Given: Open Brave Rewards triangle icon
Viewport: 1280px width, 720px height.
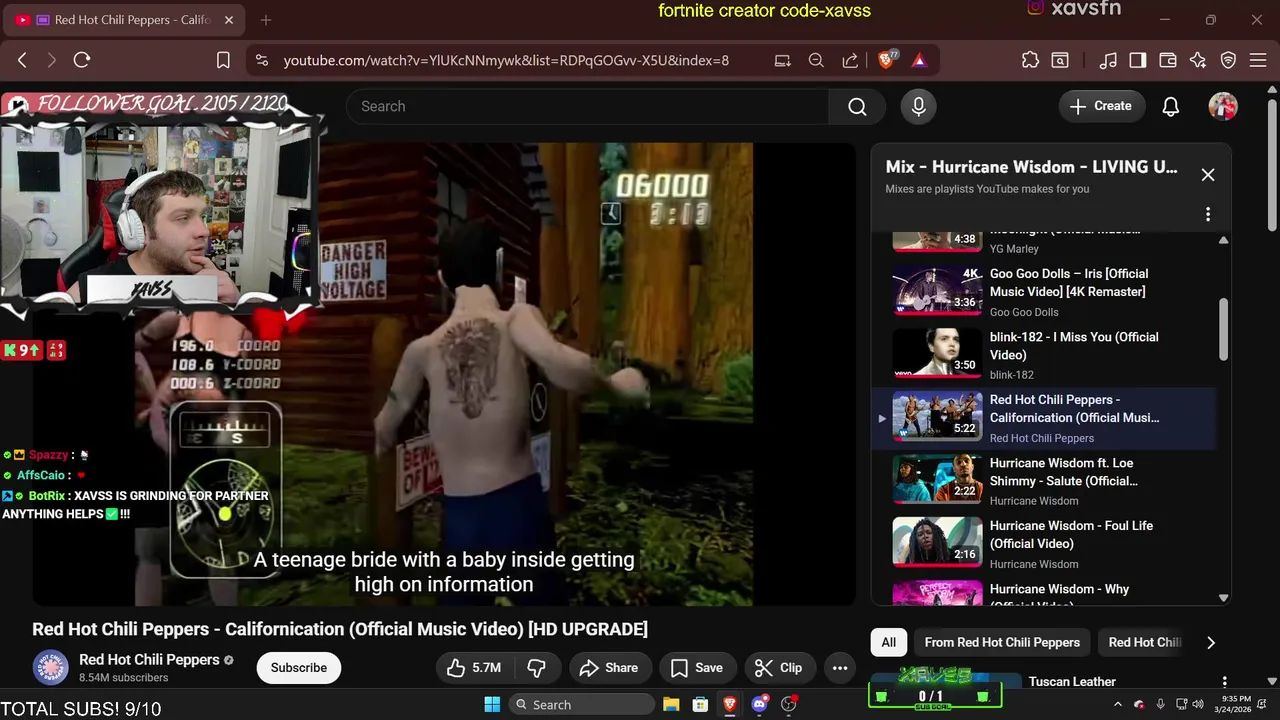Looking at the screenshot, I should click(x=919, y=60).
